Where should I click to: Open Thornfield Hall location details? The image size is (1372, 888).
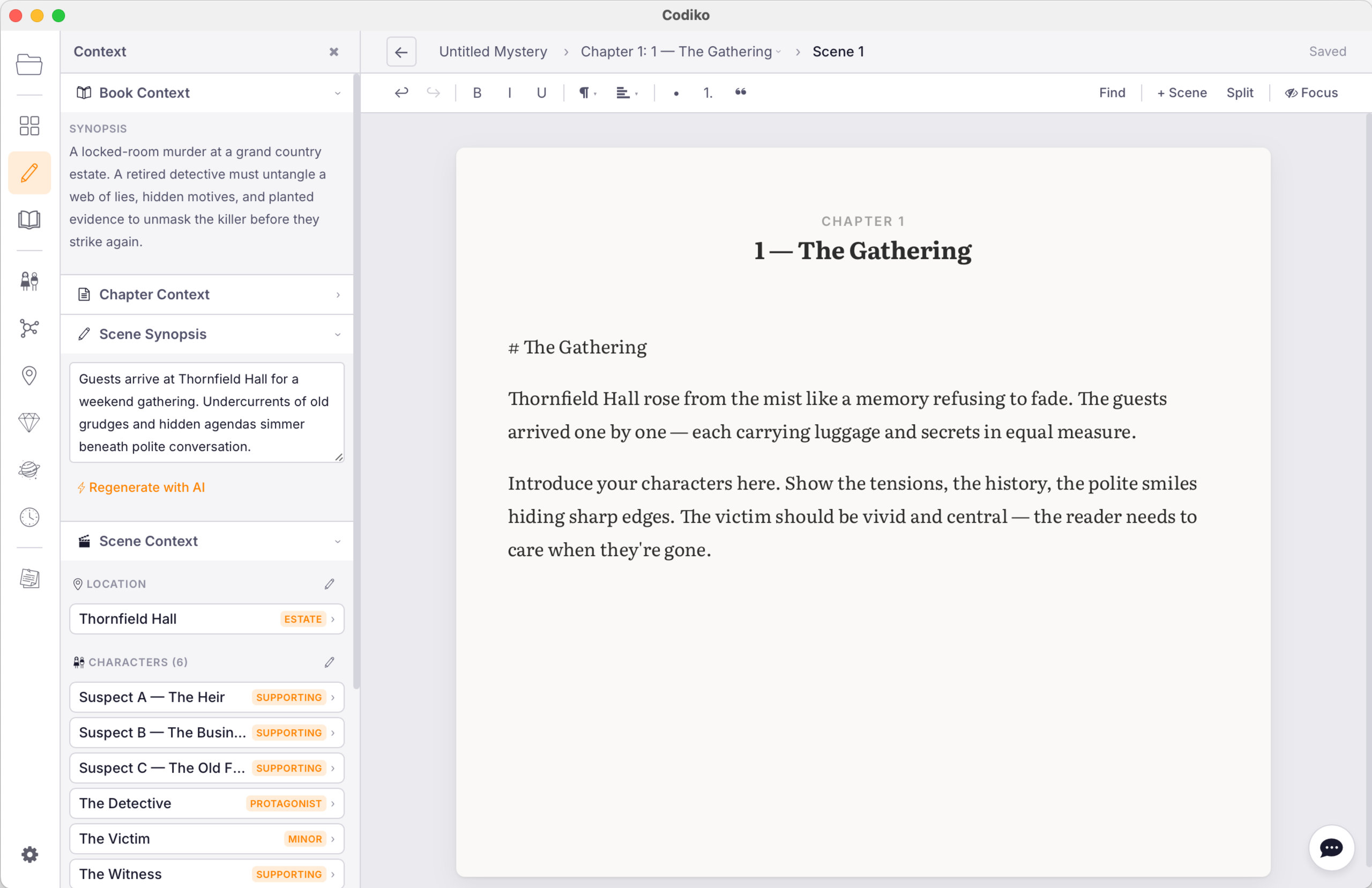(x=206, y=619)
